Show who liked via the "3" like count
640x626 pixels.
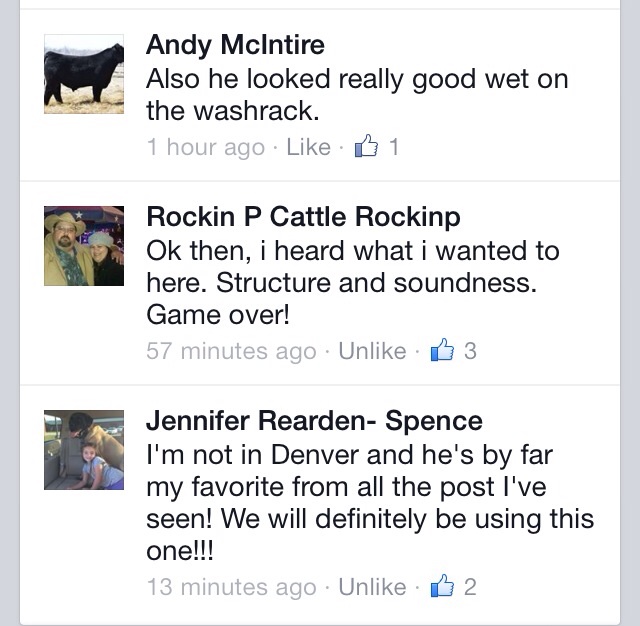tap(470, 351)
